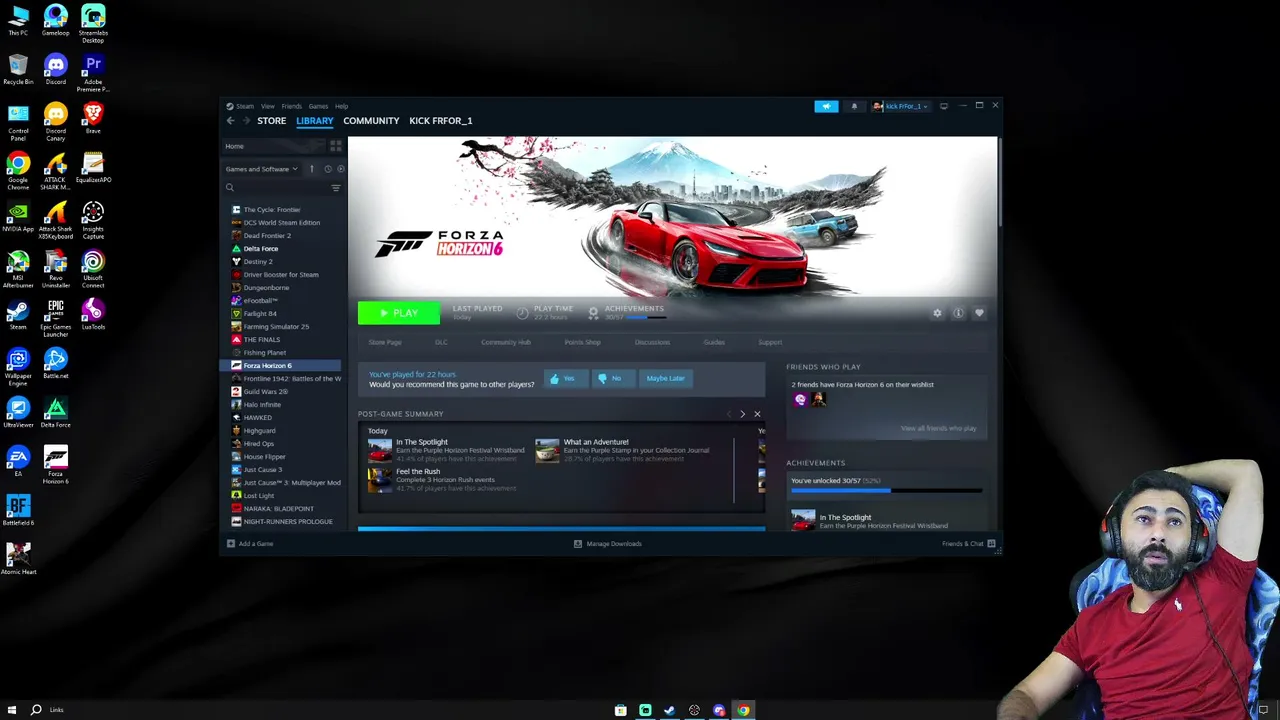Image resolution: width=1280 pixels, height=720 pixels.
Task: Click Maybe Later on recommendation prompt
Action: click(665, 378)
